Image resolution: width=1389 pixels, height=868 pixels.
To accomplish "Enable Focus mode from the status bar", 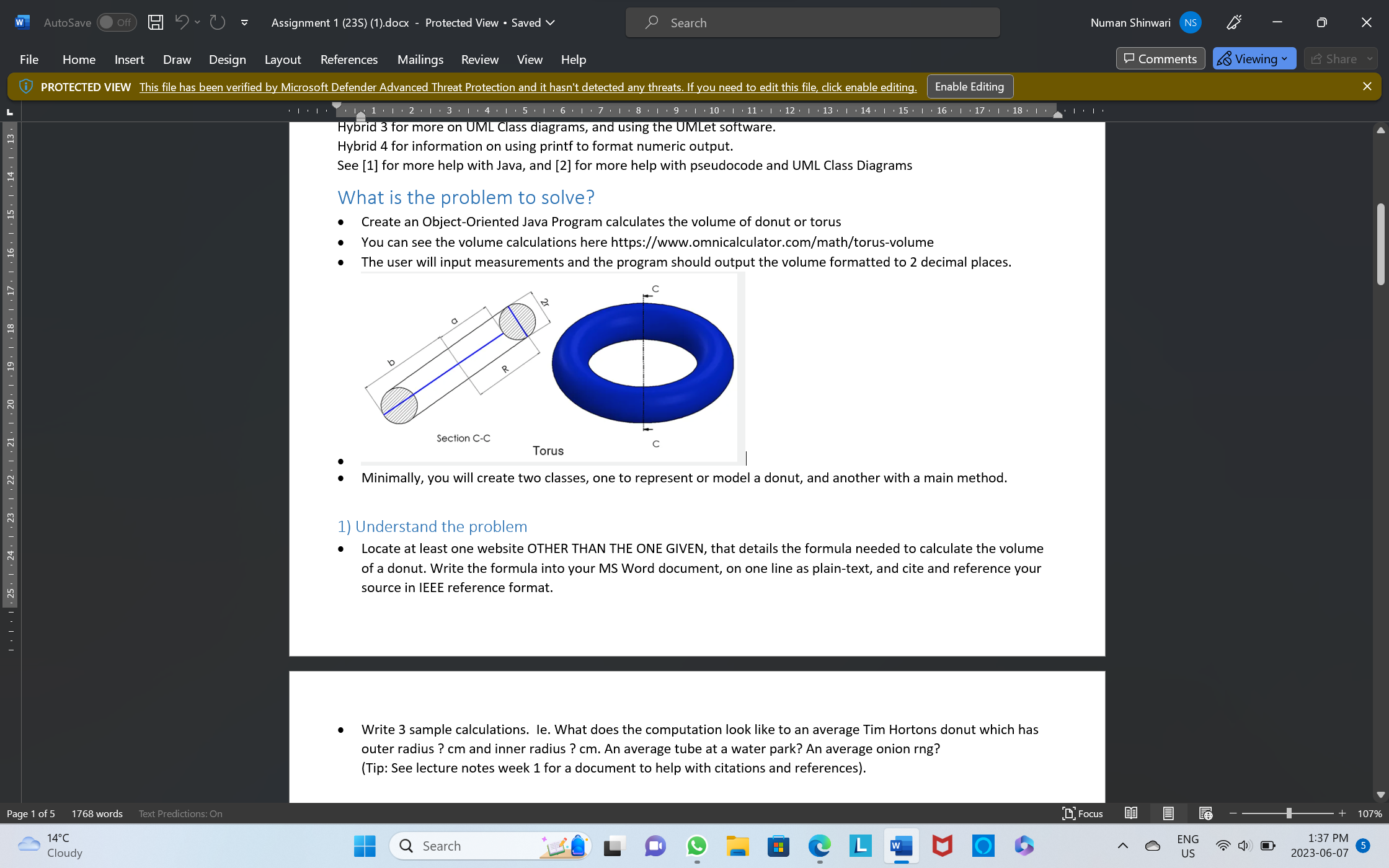I will 1083,813.
